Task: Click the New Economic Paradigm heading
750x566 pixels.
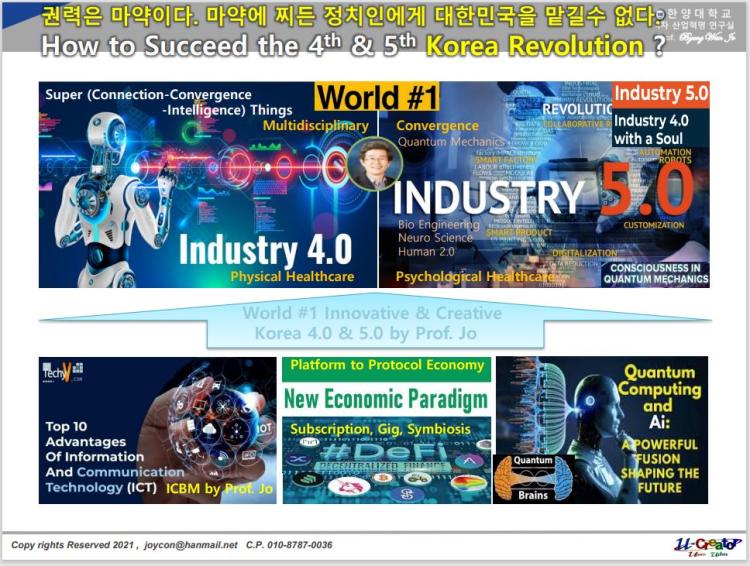Action: click(386, 400)
